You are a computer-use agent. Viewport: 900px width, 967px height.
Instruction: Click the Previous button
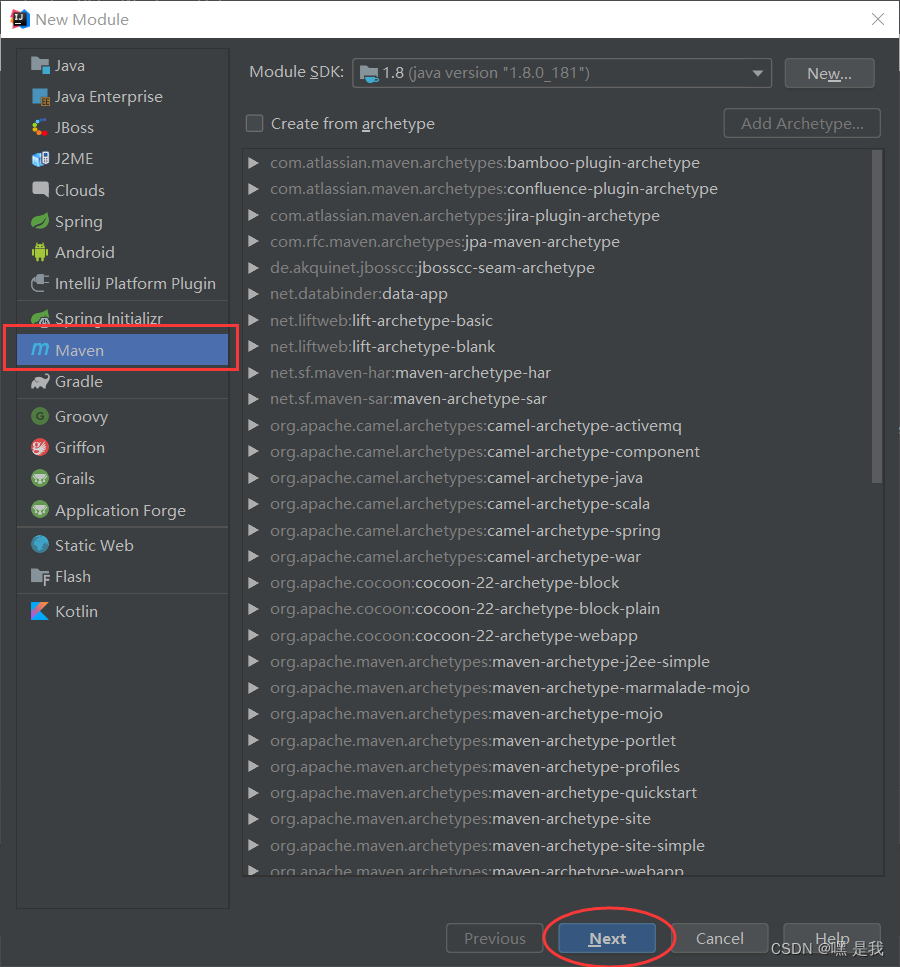[x=495, y=938]
